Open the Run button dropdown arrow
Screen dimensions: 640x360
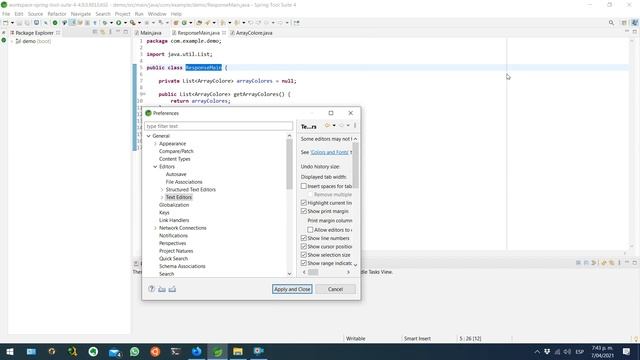coord(125,23)
